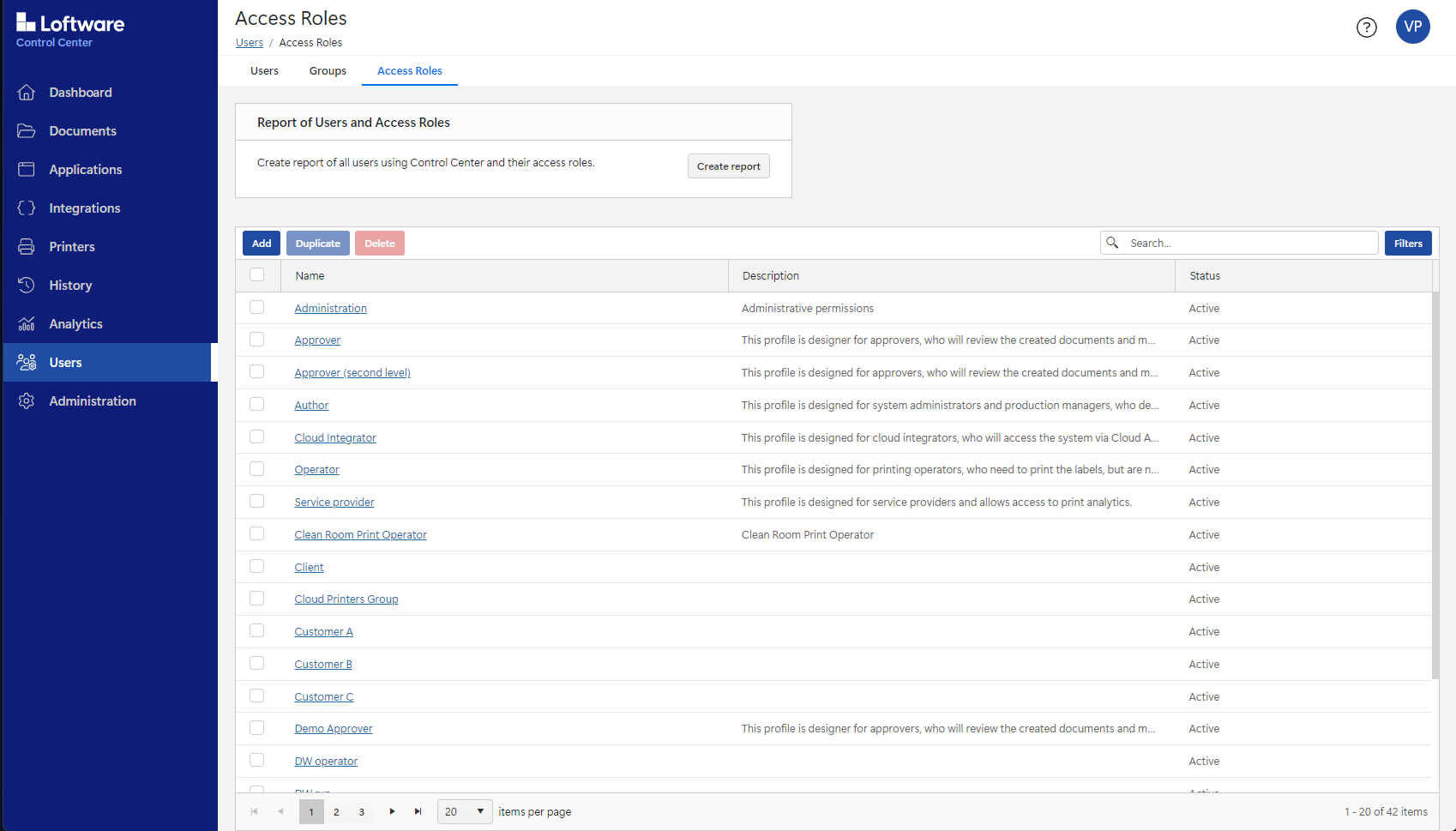The width and height of the screenshot is (1456, 831).
Task: Tick the checkbox for Administration role
Action: click(x=257, y=307)
